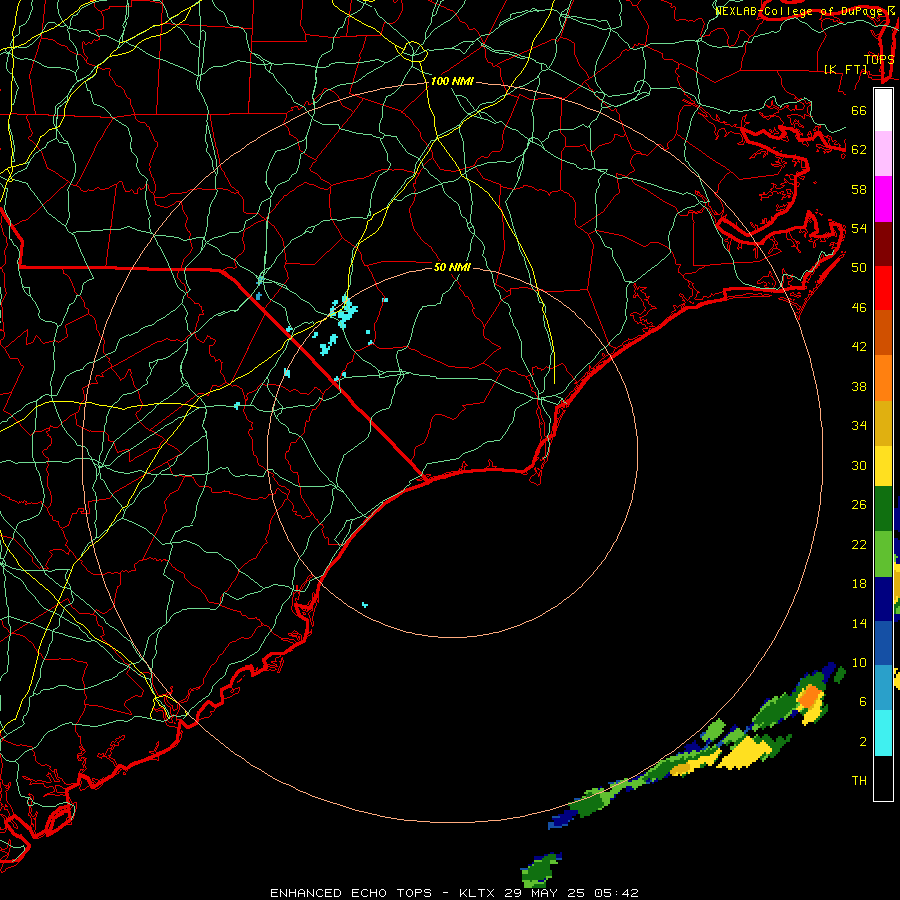This screenshot has width=900, height=900.
Task: Click the "30" legend value
Action: pyautogui.click(x=859, y=465)
